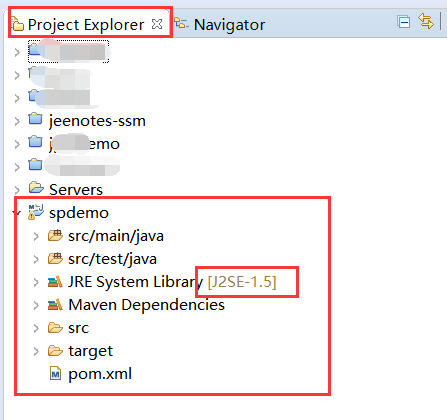447x420 pixels.
Task: Click the plain src folder icon
Action: 55,328
